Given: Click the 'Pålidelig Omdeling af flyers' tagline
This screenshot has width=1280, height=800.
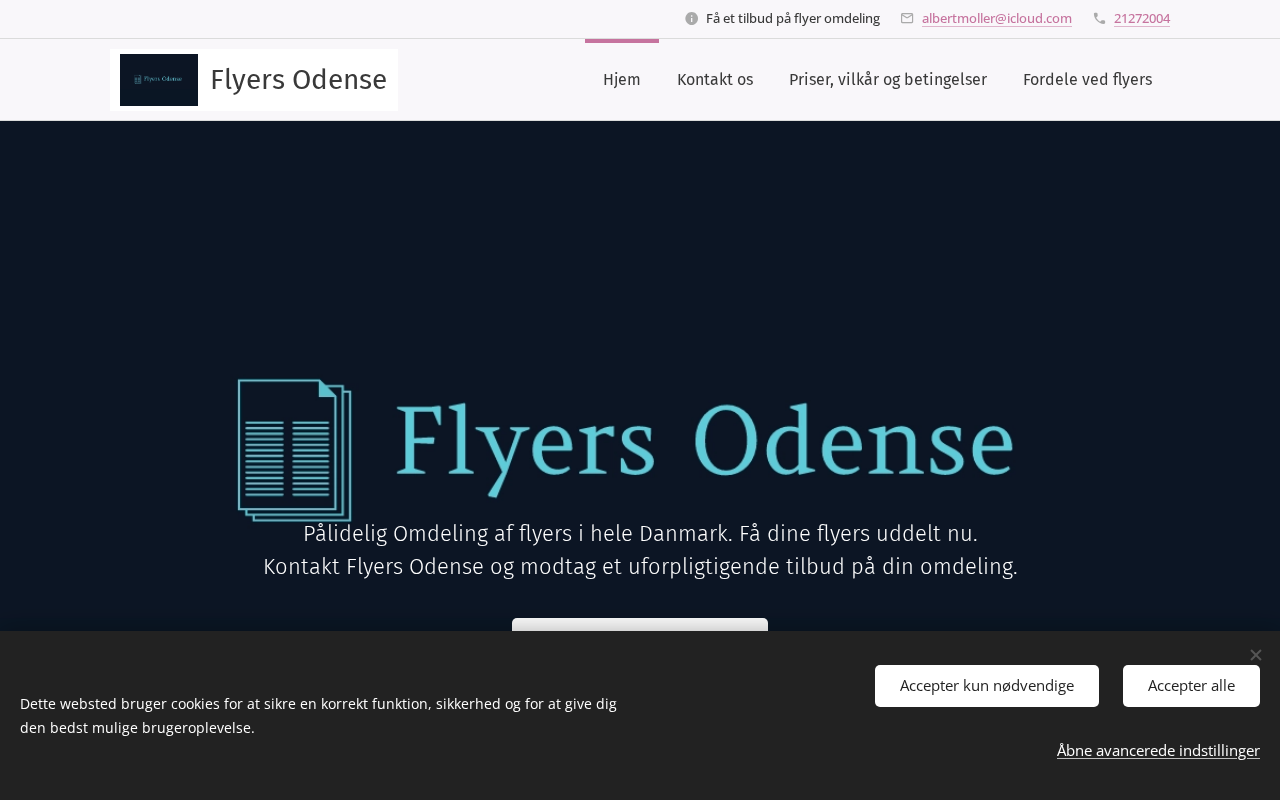Looking at the screenshot, I should click(640, 534).
